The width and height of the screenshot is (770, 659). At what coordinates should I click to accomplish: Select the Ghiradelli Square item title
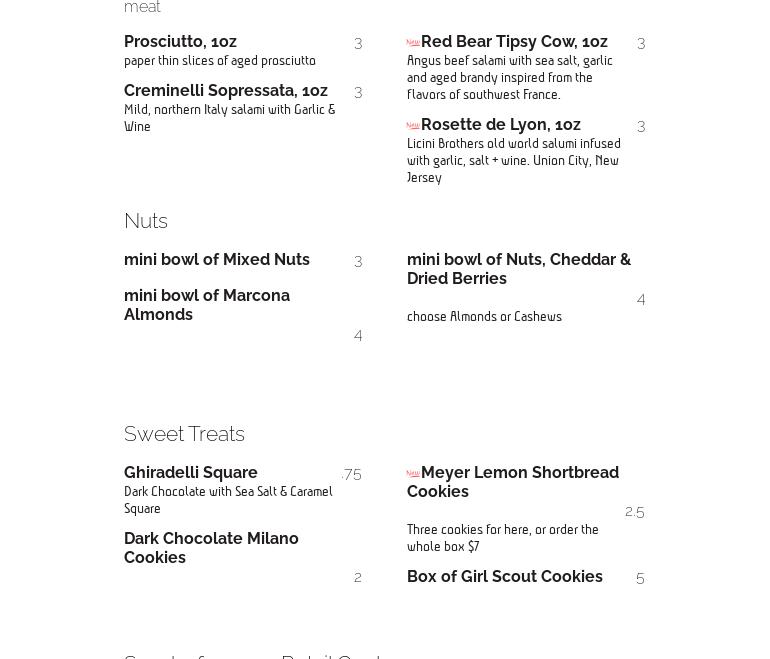(x=191, y=473)
